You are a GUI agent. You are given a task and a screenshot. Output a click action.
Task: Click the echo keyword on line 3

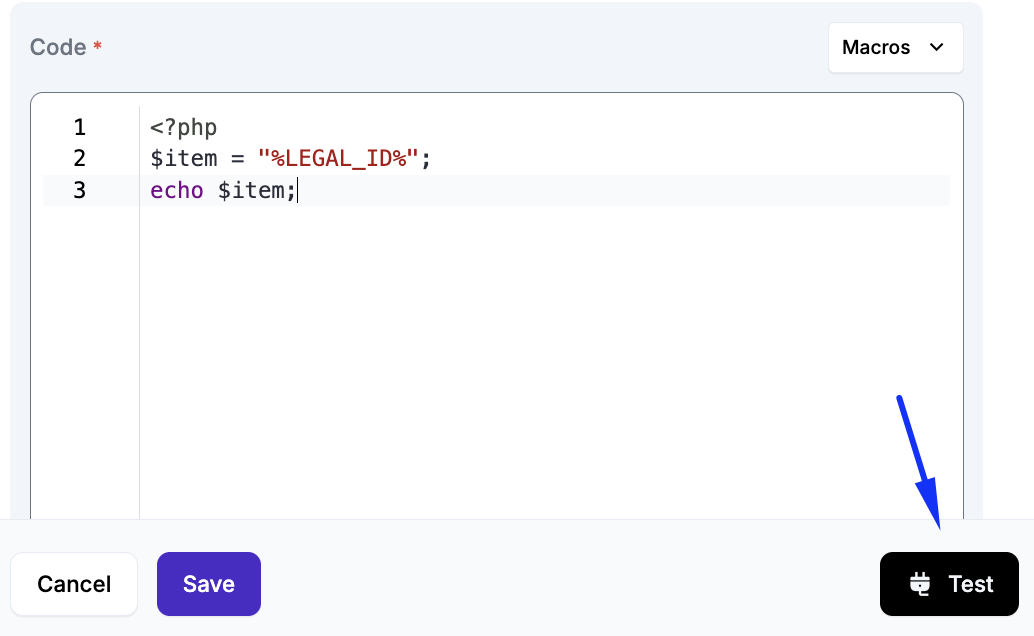[x=177, y=190]
